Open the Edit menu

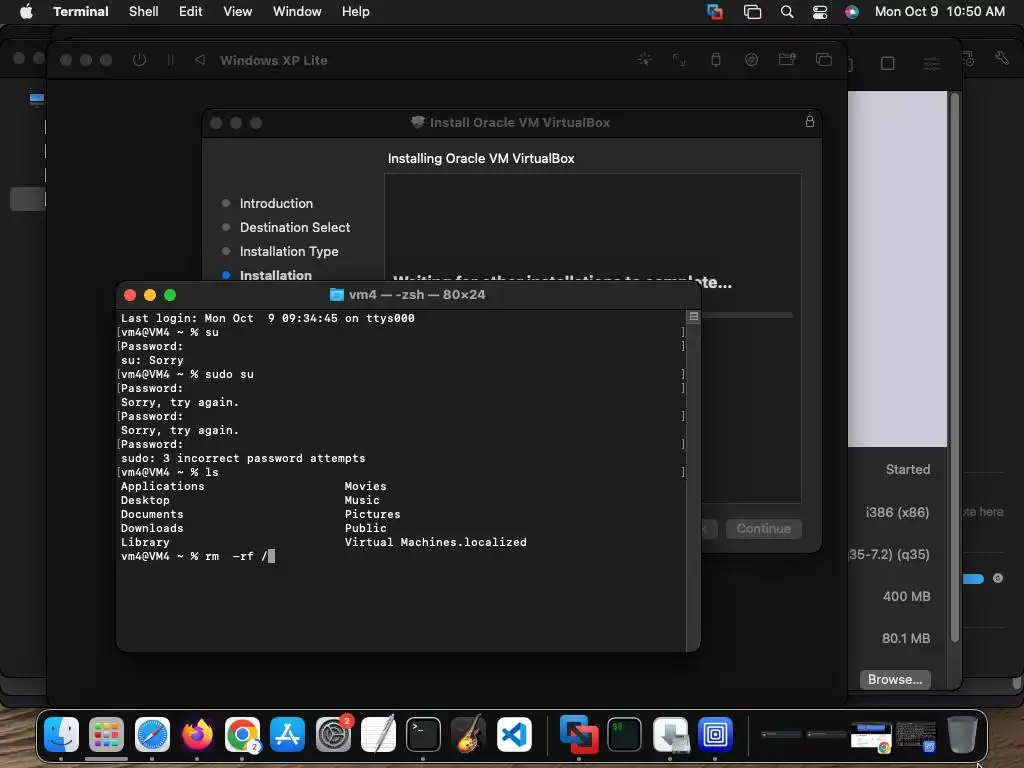click(x=191, y=12)
